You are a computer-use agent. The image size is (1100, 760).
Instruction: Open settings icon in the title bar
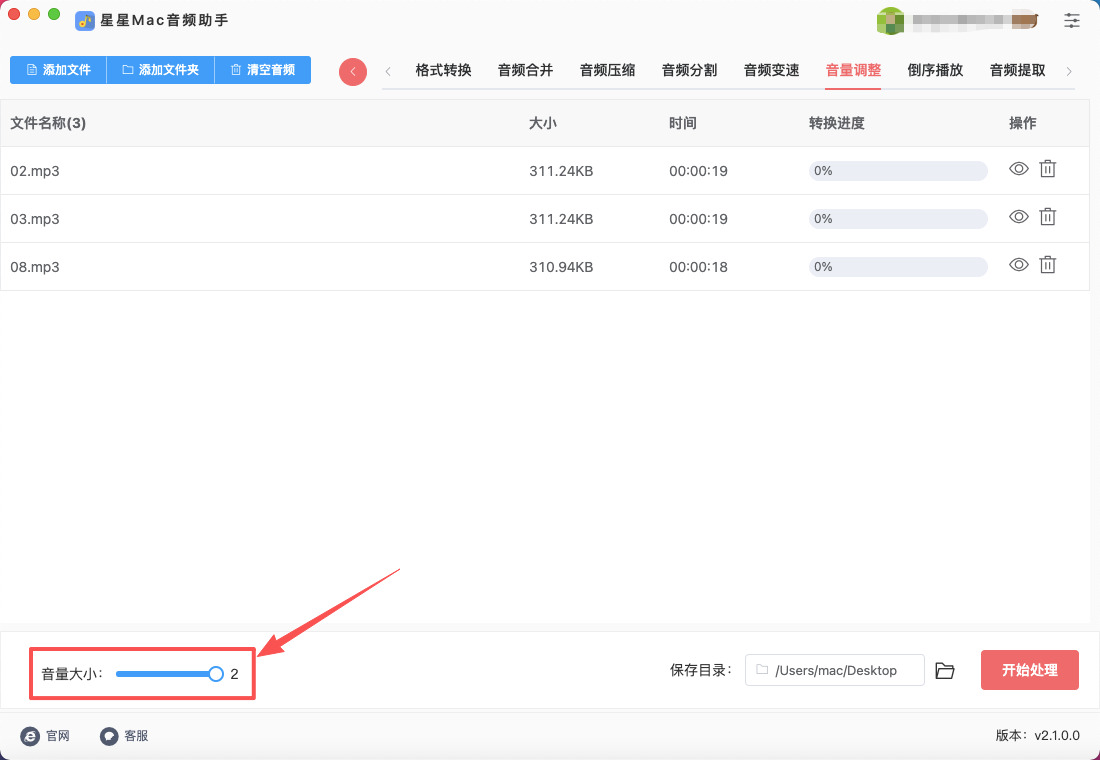(1072, 20)
